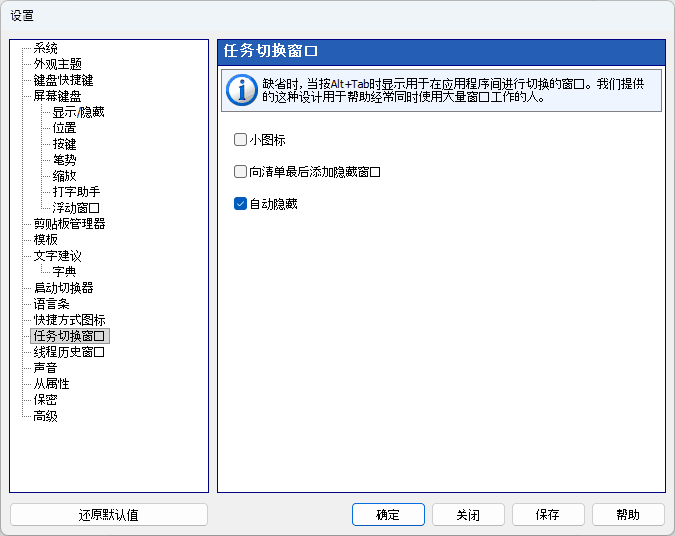Open the 笔势 settings entry
Viewport: 675px width, 536px height.
pyautogui.click(x=65, y=160)
